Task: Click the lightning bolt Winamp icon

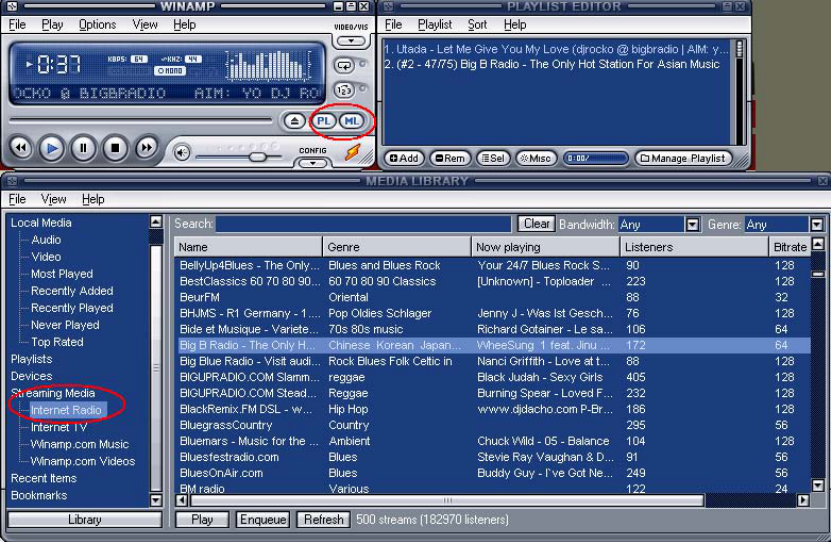Action: [x=352, y=153]
